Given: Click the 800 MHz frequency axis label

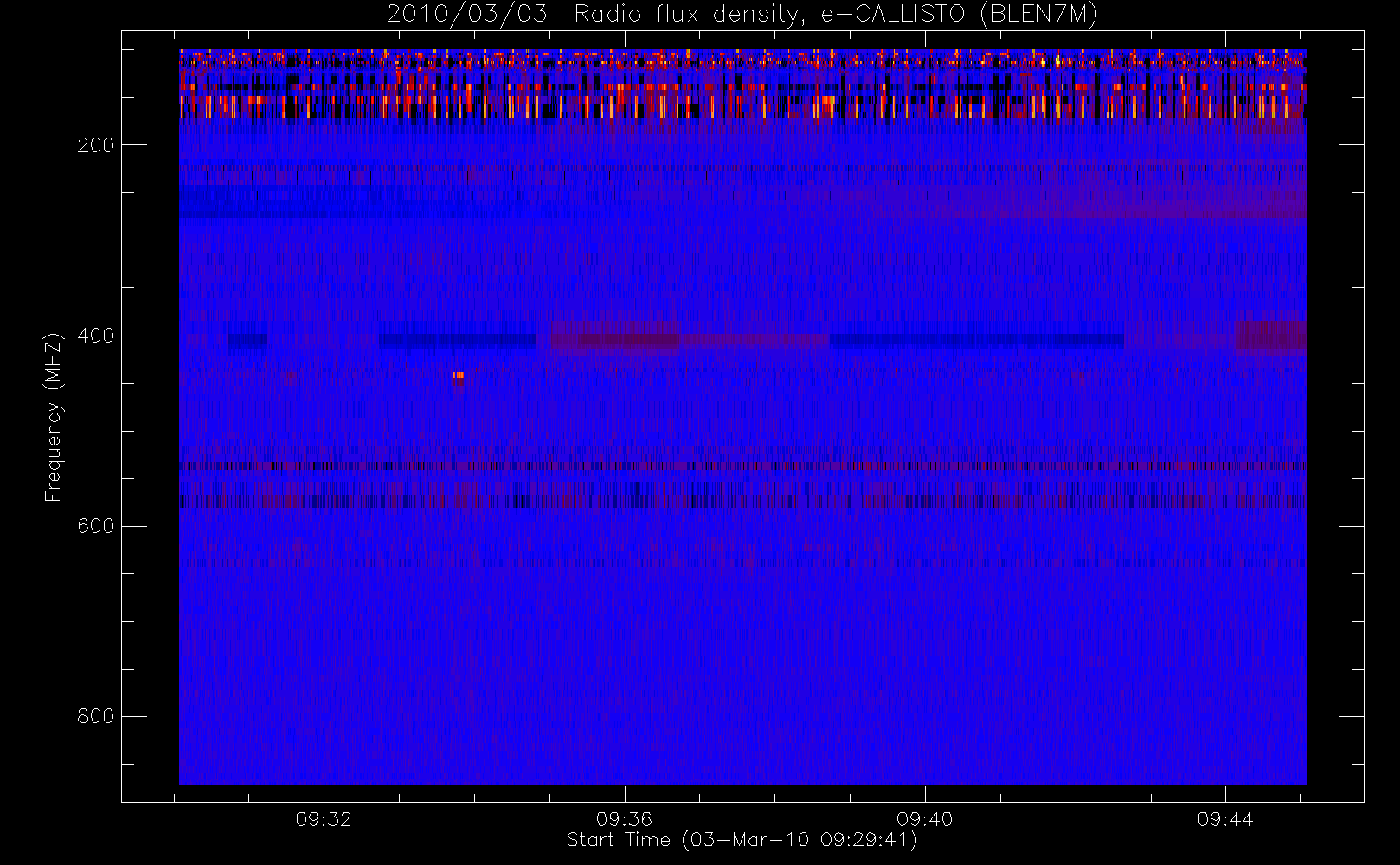Looking at the screenshot, I should coord(95,716).
